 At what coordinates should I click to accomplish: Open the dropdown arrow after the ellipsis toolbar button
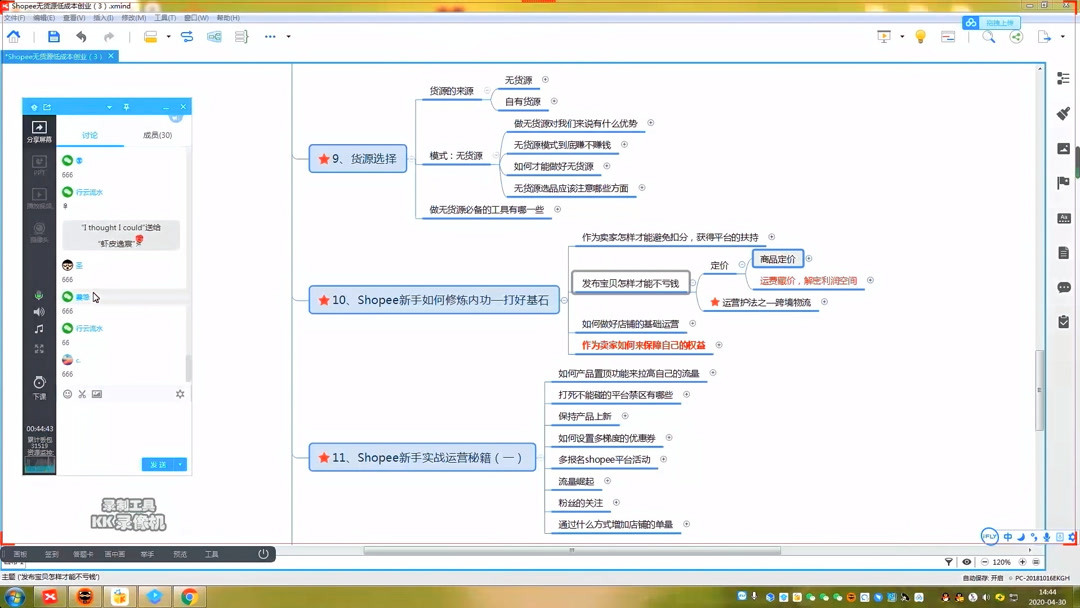(288, 36)
